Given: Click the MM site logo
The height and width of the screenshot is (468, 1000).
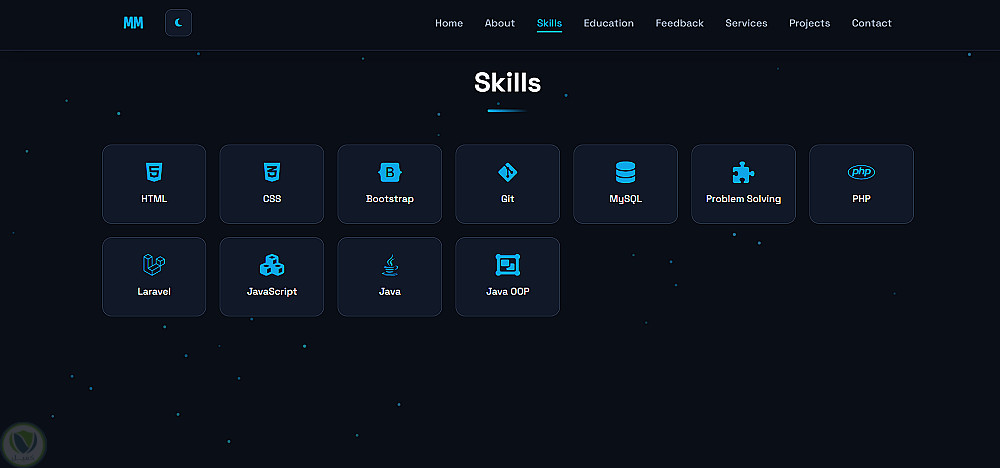Looking at the screenshot, I should 133,23.
